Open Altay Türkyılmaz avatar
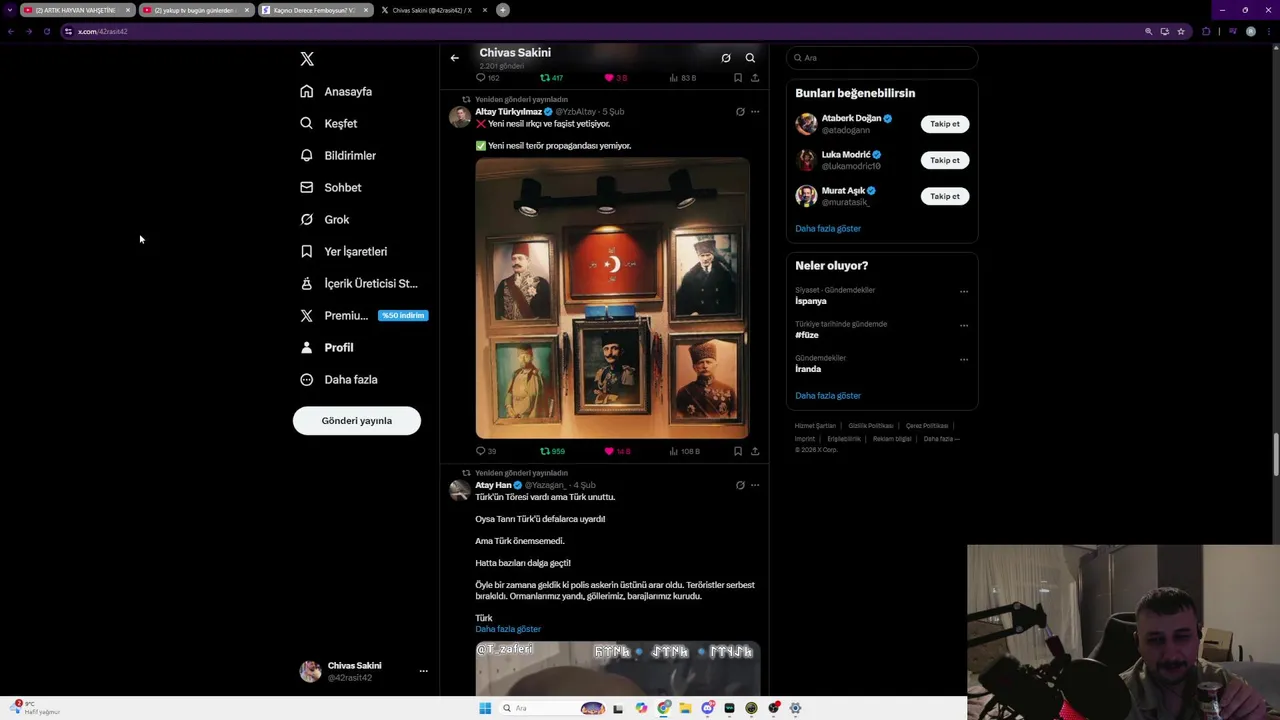1280x720 pixels. coord(460,117)
